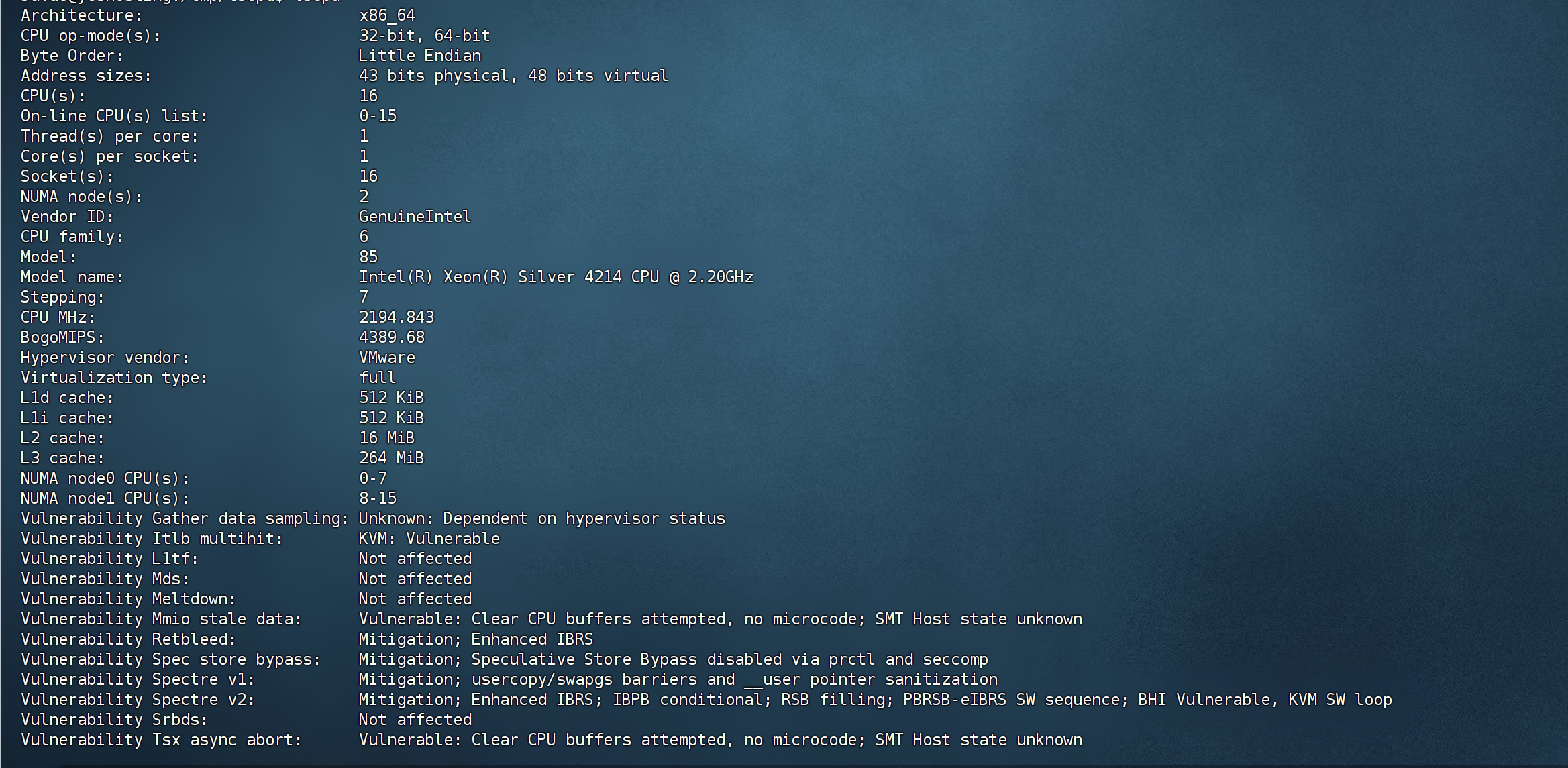Viewport: 1568px width, 768px height.
Task: Click the L2 cache '16 MiB' value
Action: 387,438
